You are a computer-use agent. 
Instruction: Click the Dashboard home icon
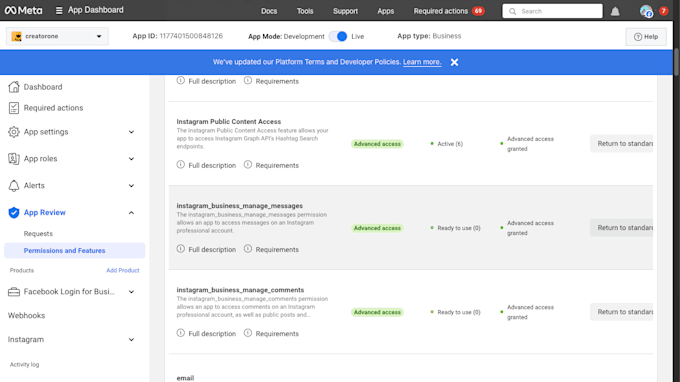coord(14,87)
